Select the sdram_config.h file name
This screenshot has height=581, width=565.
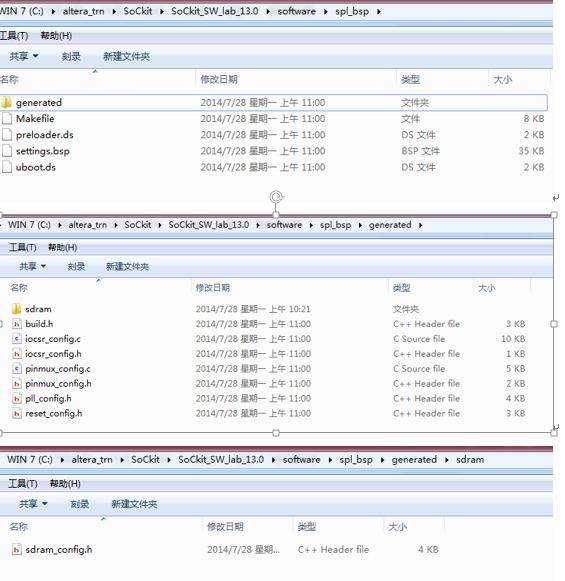point(59,550)
